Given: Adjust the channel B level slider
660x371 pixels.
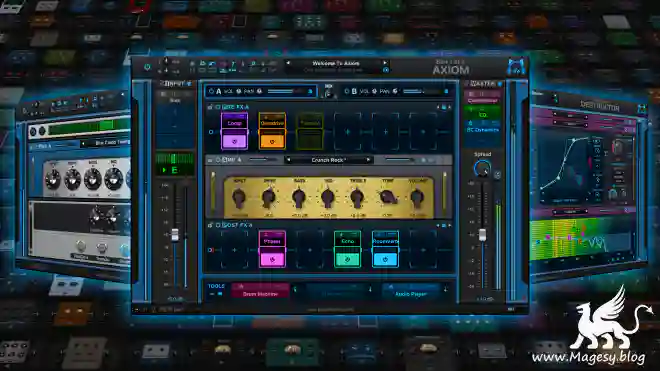Looking at the screenshot, I should tap(424, 91).
